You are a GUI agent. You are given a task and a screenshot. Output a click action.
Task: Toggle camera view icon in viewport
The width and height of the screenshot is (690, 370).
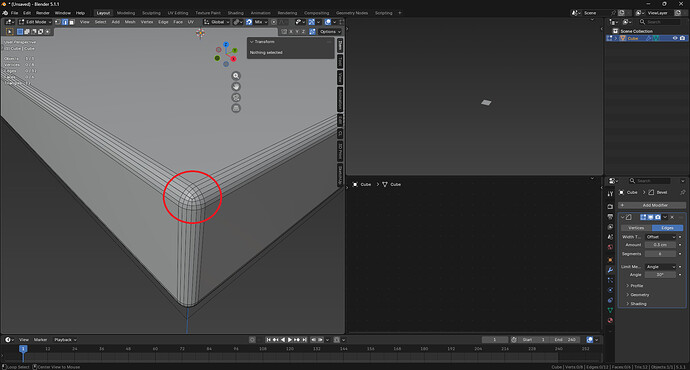click(236, 98)
